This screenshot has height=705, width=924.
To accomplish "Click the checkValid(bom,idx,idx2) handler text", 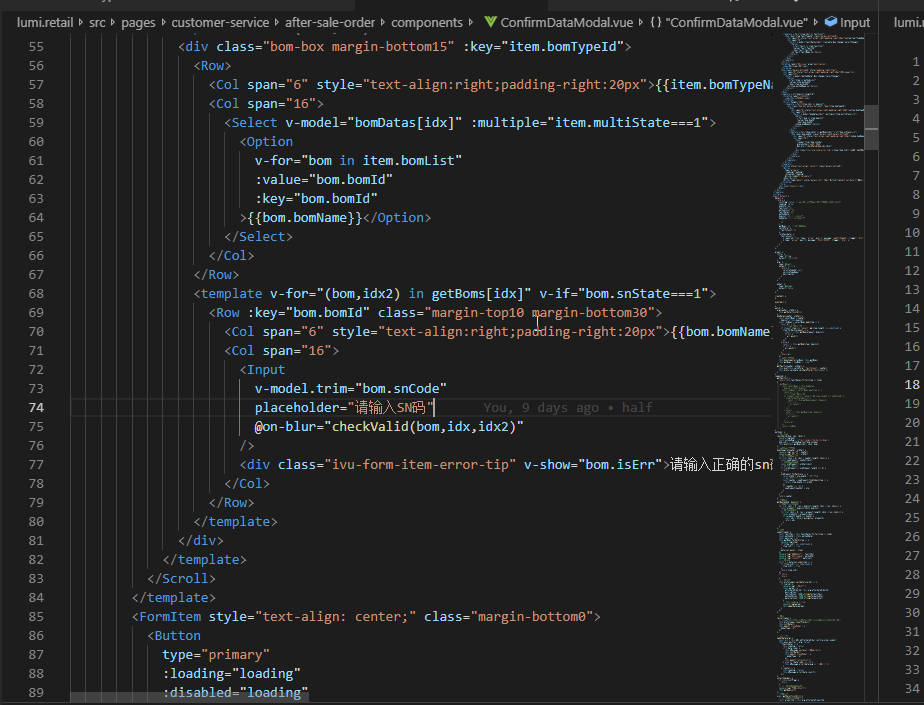I will pos(424,426).
